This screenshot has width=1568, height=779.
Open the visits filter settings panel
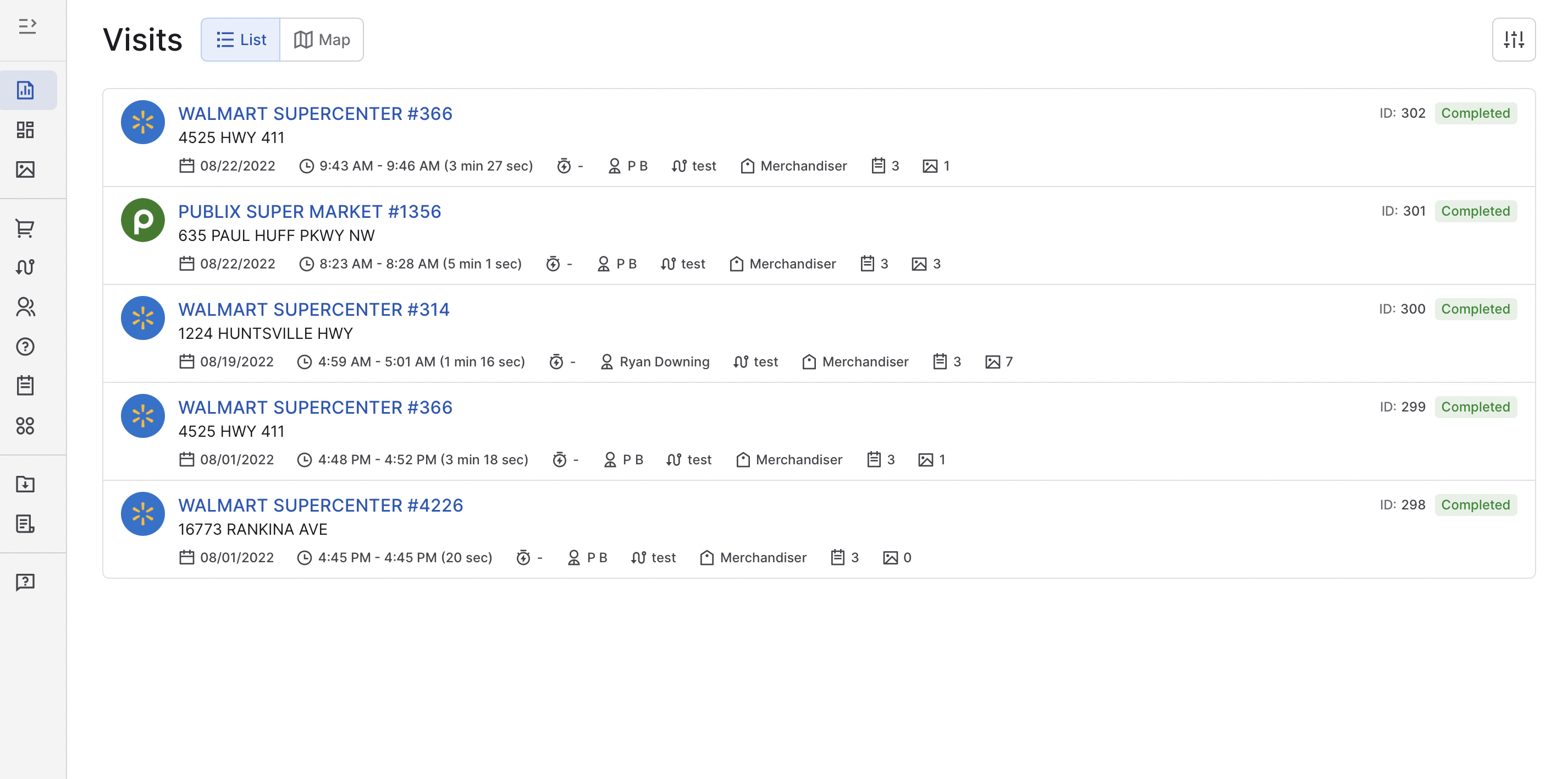click(1513, 40)
